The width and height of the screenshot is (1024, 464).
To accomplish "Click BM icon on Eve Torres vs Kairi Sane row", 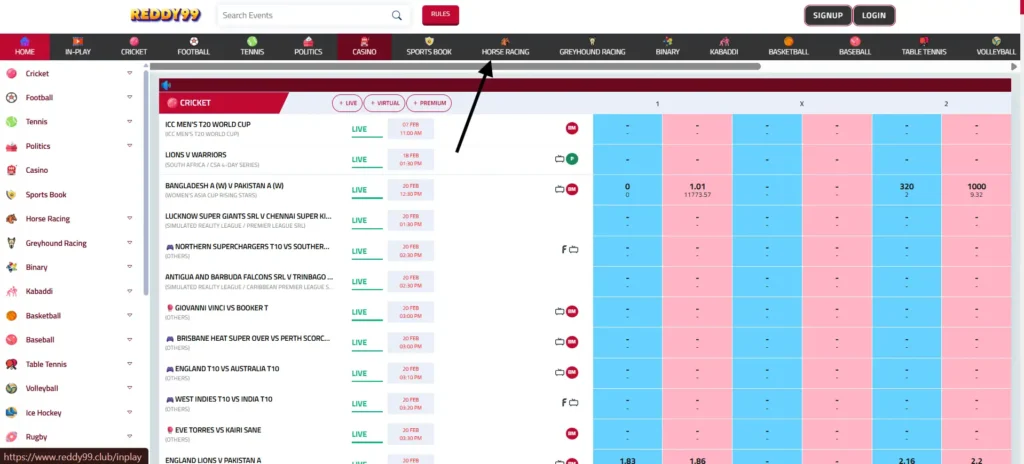I will (571, 434).
